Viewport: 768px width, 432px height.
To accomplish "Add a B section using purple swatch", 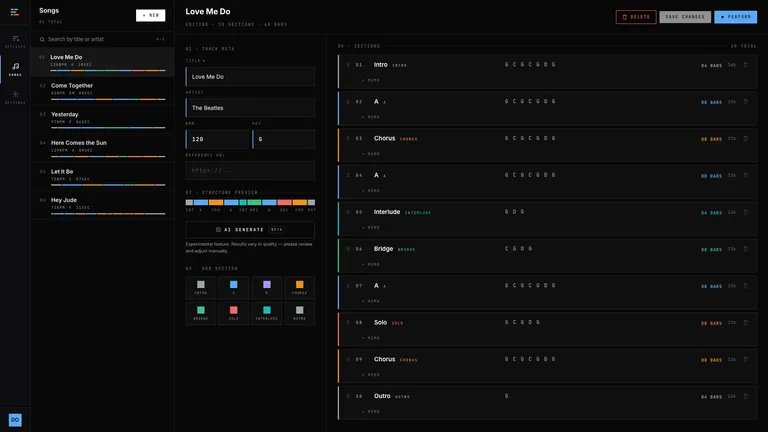I will 266,288.
